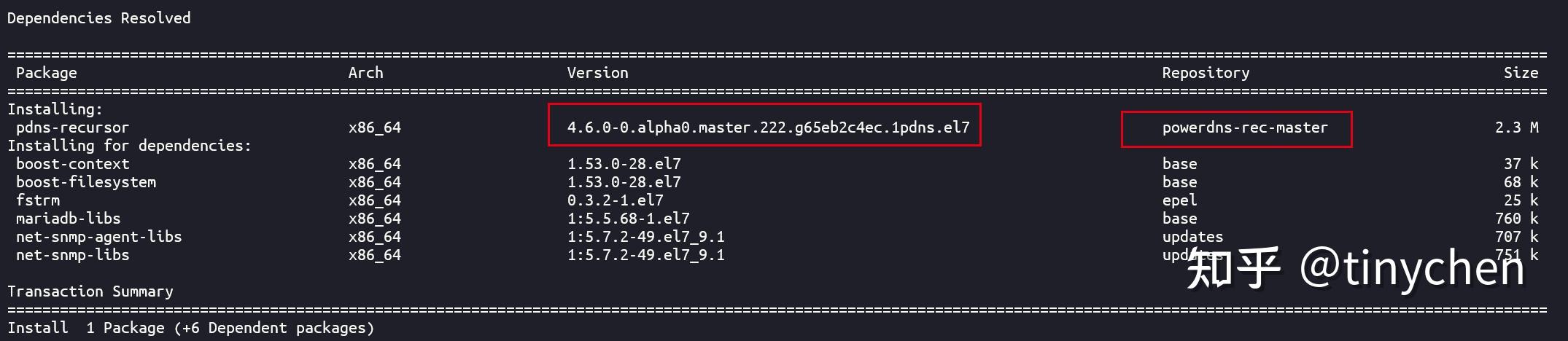The width and height of the screenshot is (1568, 341).
Task: Click the 0.3.2-1.el7 version text
Action: pyautogui.click(x=615, y=200)
